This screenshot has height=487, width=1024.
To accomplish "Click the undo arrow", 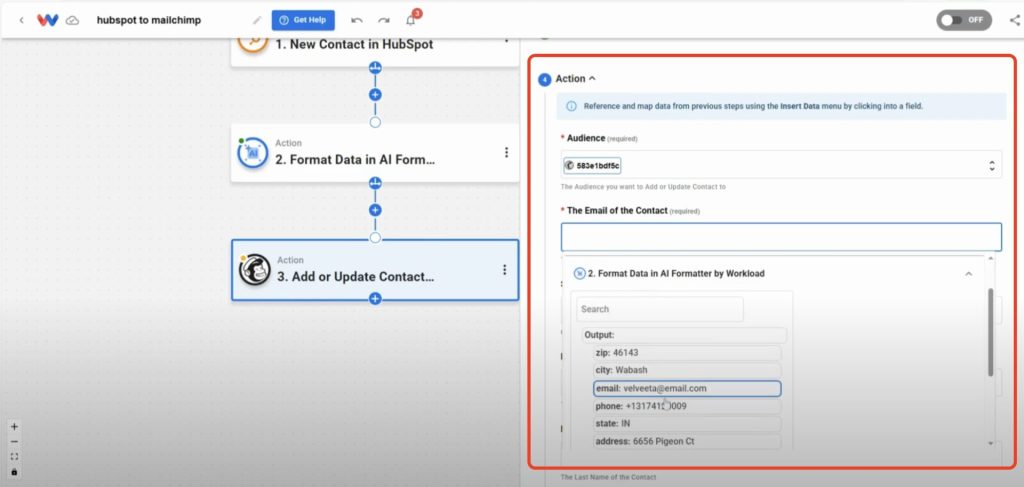I will tap(357, 20).
